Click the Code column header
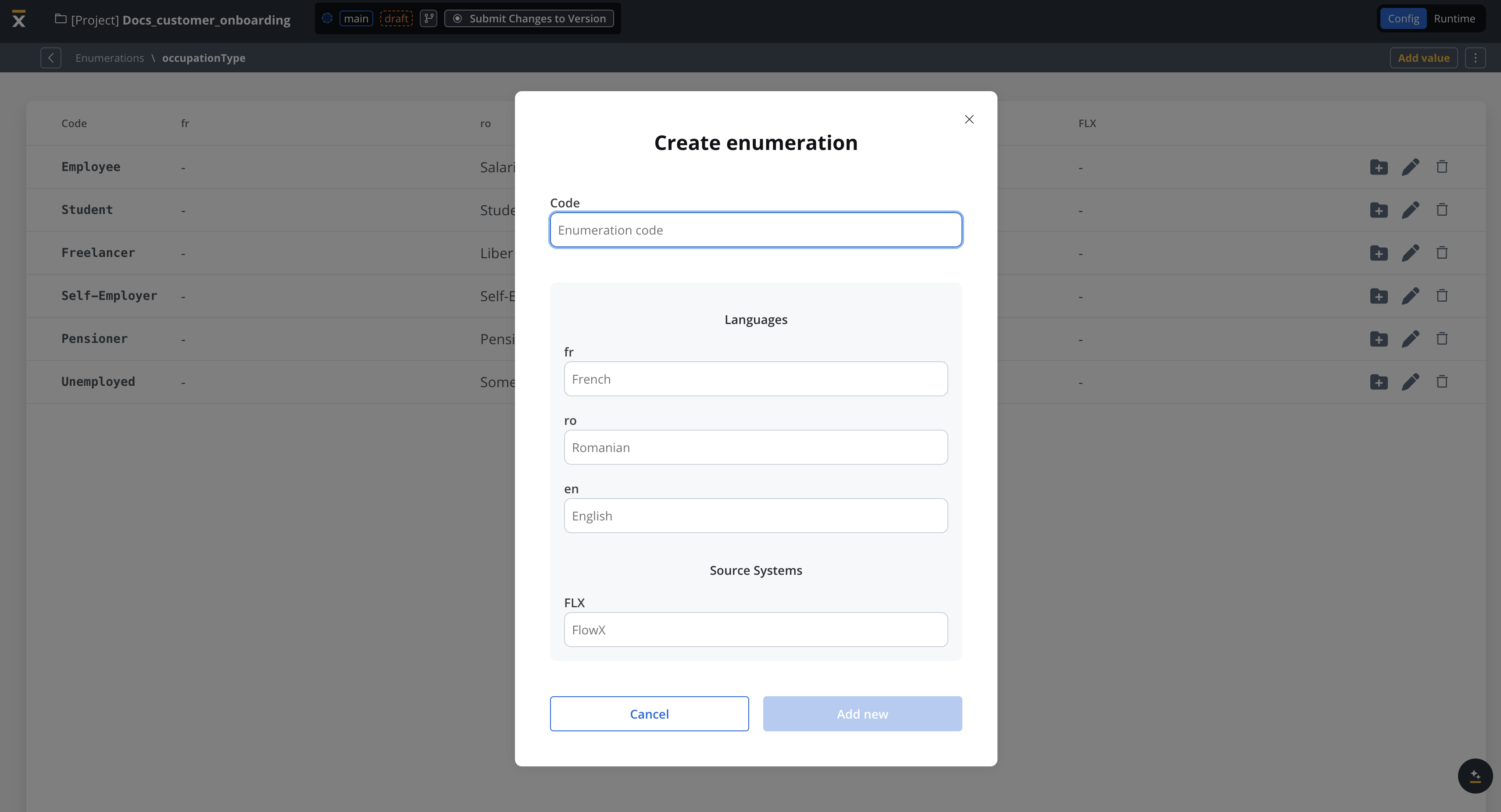Image resolution: width=1501 pixels, height=812 pixels. point(74,124)
